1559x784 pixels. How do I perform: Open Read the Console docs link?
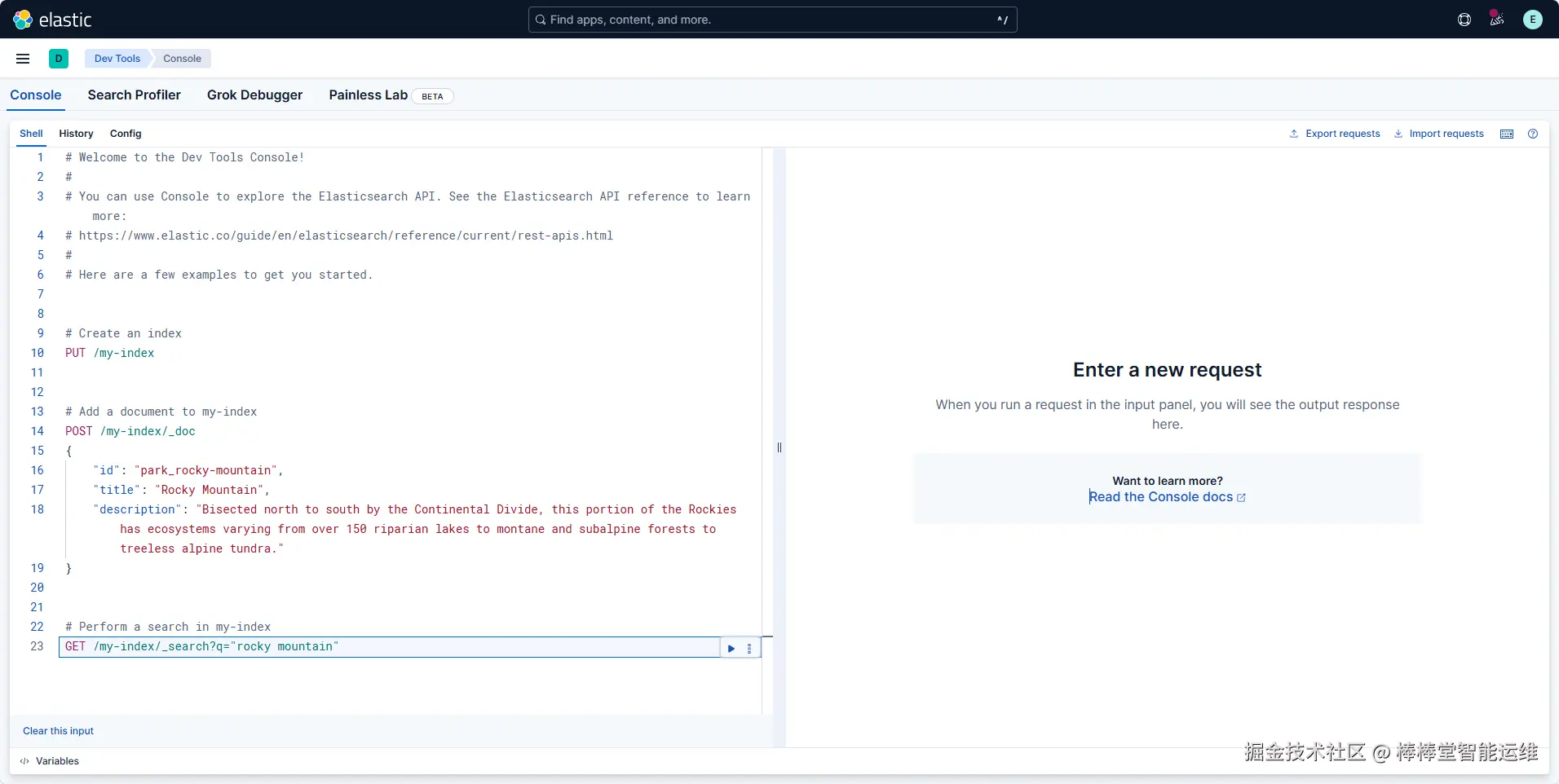[1168, 497]
